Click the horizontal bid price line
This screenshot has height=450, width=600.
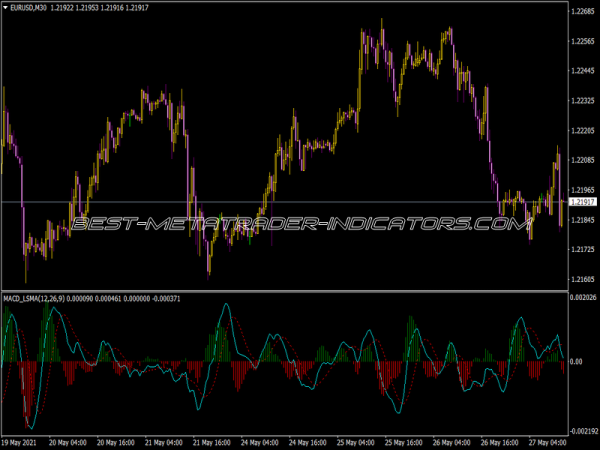pyautogui.click(x=300, y=203)
